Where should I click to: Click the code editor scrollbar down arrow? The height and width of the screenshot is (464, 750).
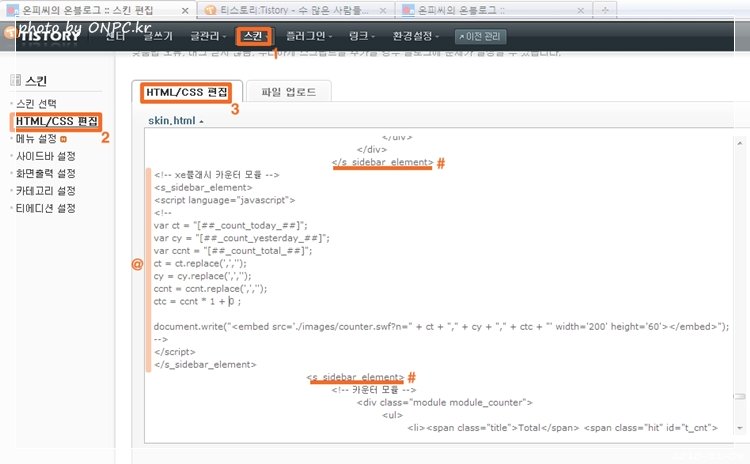click(740, 428)
